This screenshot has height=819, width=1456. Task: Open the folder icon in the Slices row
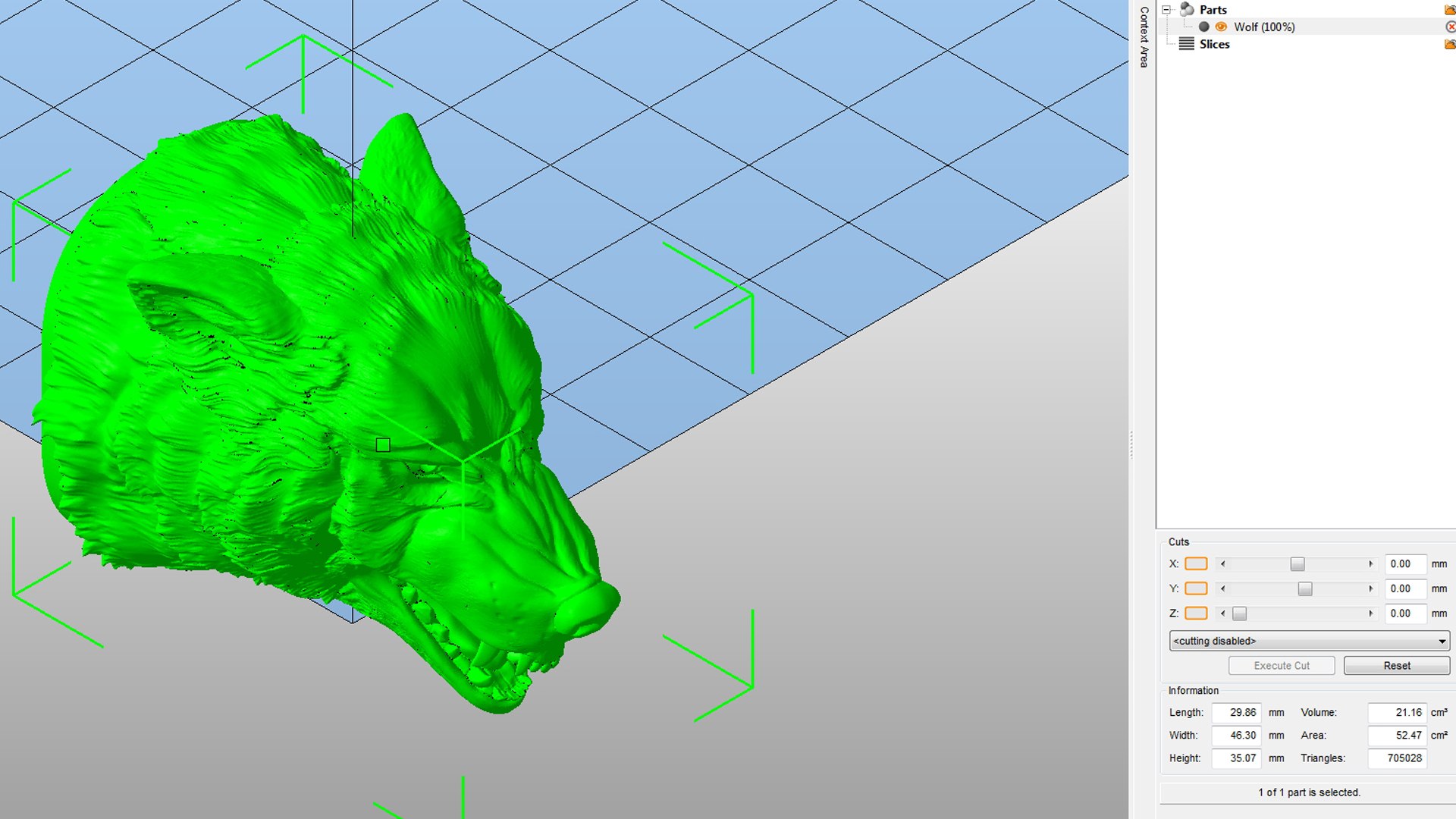pyautogui.click(x=1450, y=44)
